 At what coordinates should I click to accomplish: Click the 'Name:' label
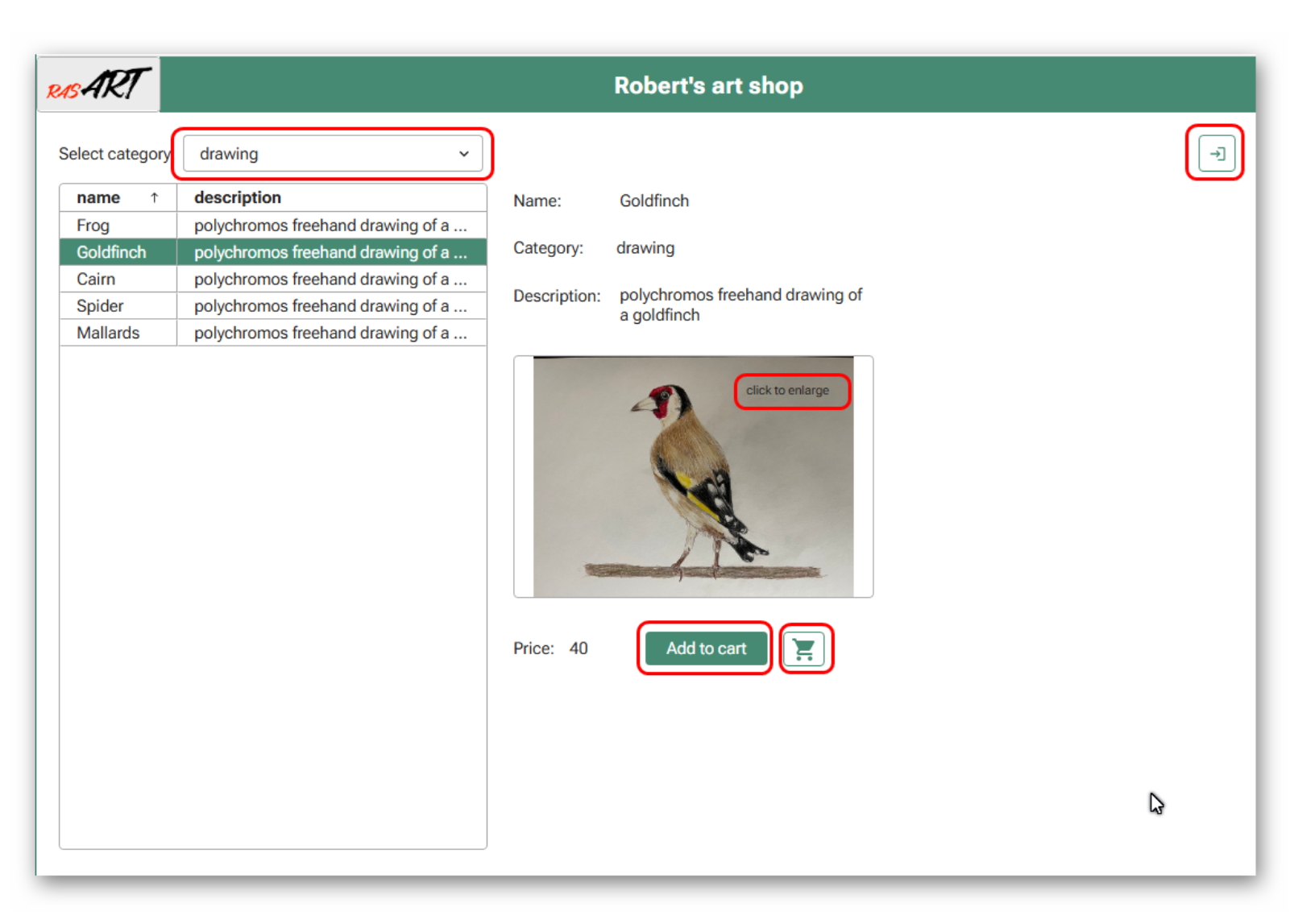537,201
